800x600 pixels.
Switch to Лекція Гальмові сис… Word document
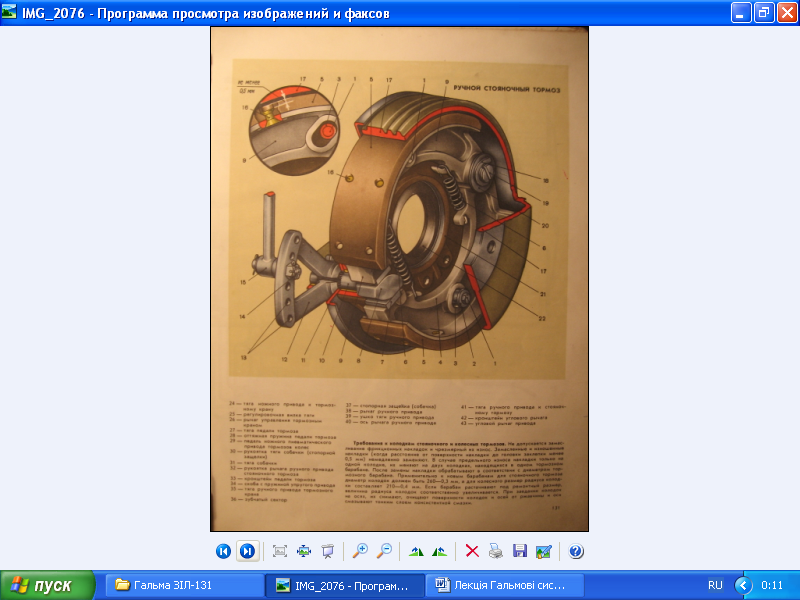coord(505,585)
